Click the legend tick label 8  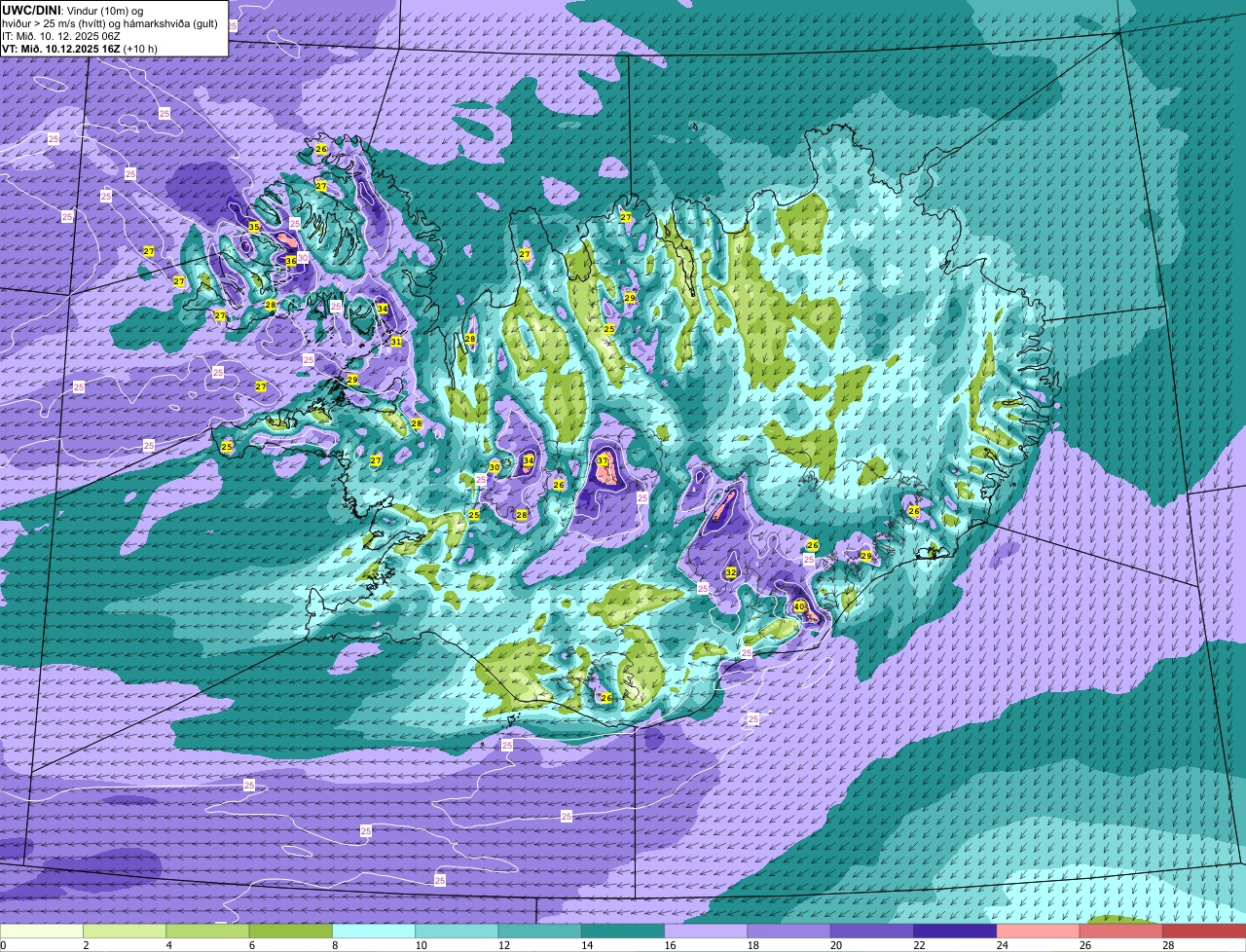click(335, 945)
